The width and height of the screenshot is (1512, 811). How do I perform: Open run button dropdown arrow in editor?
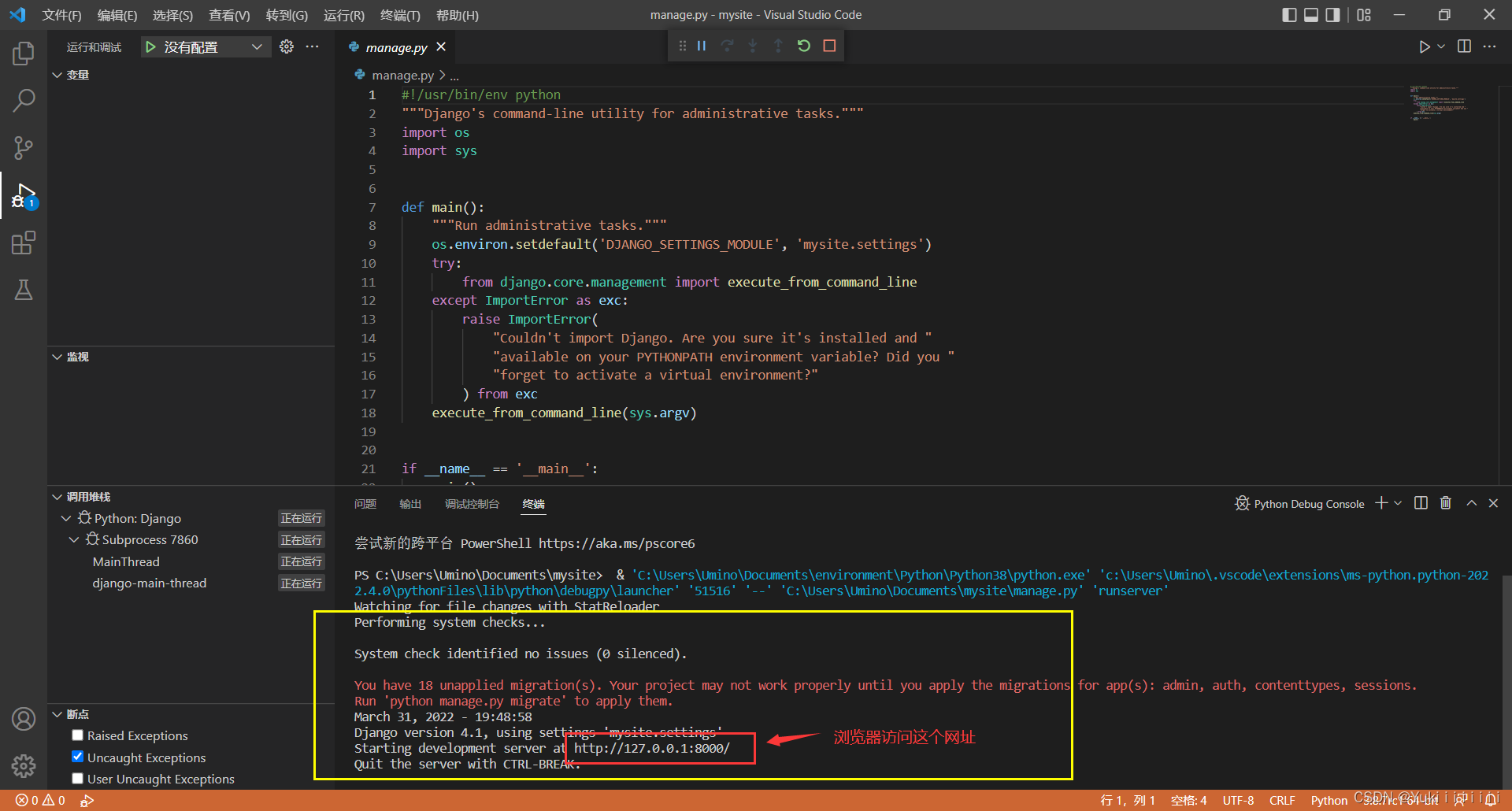pyautogui.click(x=1441, y=46)
